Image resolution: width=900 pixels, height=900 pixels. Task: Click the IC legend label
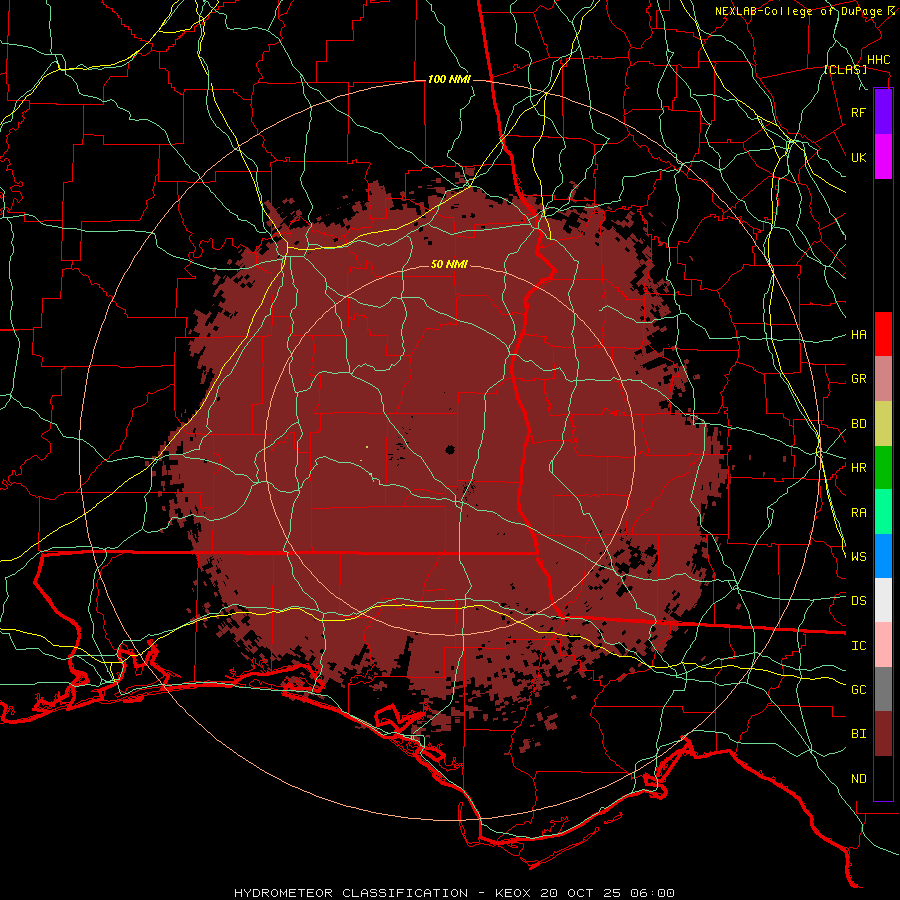(x=859, y=646)
